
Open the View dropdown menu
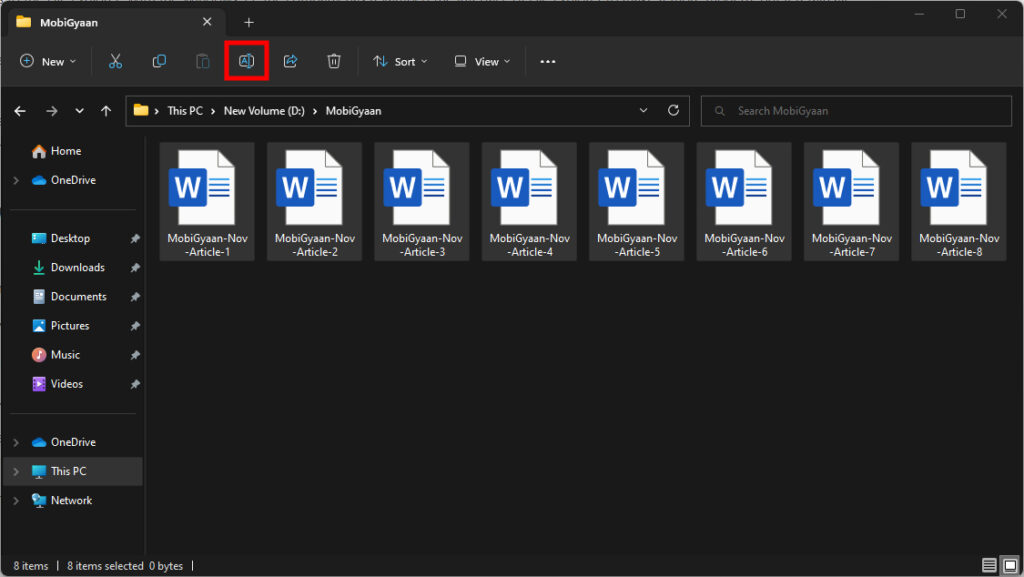tap(482, 61)
